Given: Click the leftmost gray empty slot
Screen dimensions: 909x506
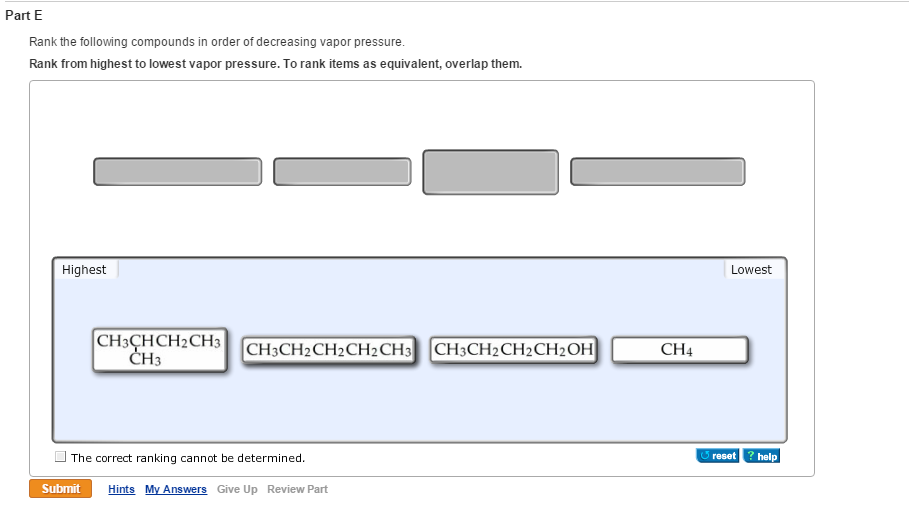Looking at the screenshot, I should pos(177,172).
